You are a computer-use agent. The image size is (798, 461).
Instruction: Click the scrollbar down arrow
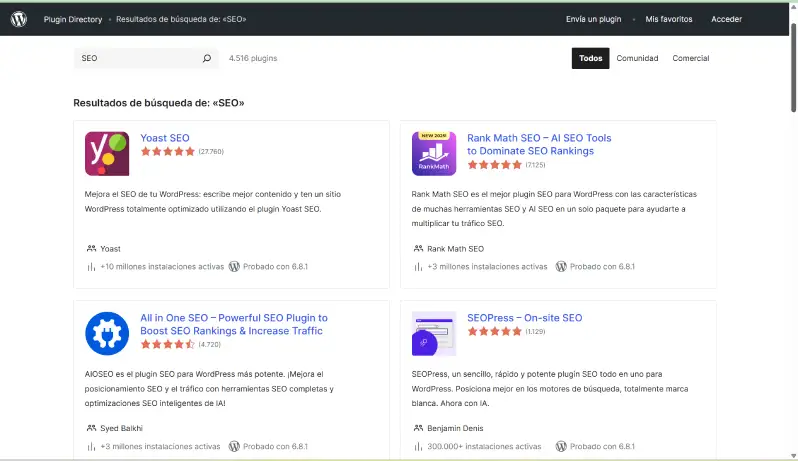click(793, 456)
